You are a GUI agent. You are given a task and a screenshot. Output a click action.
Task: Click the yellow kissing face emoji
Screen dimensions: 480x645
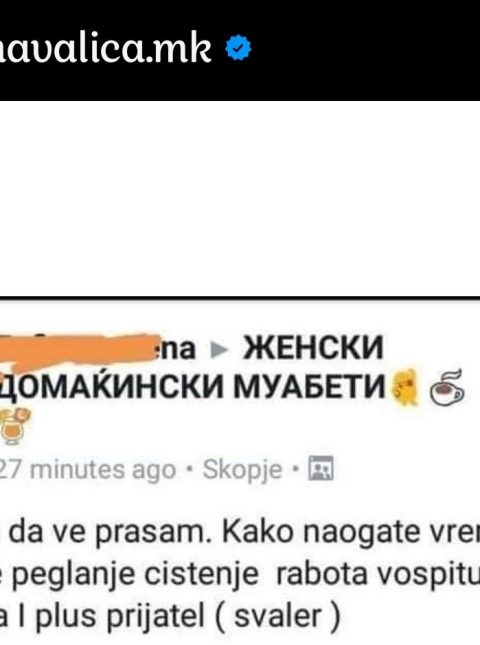(406, 387)
